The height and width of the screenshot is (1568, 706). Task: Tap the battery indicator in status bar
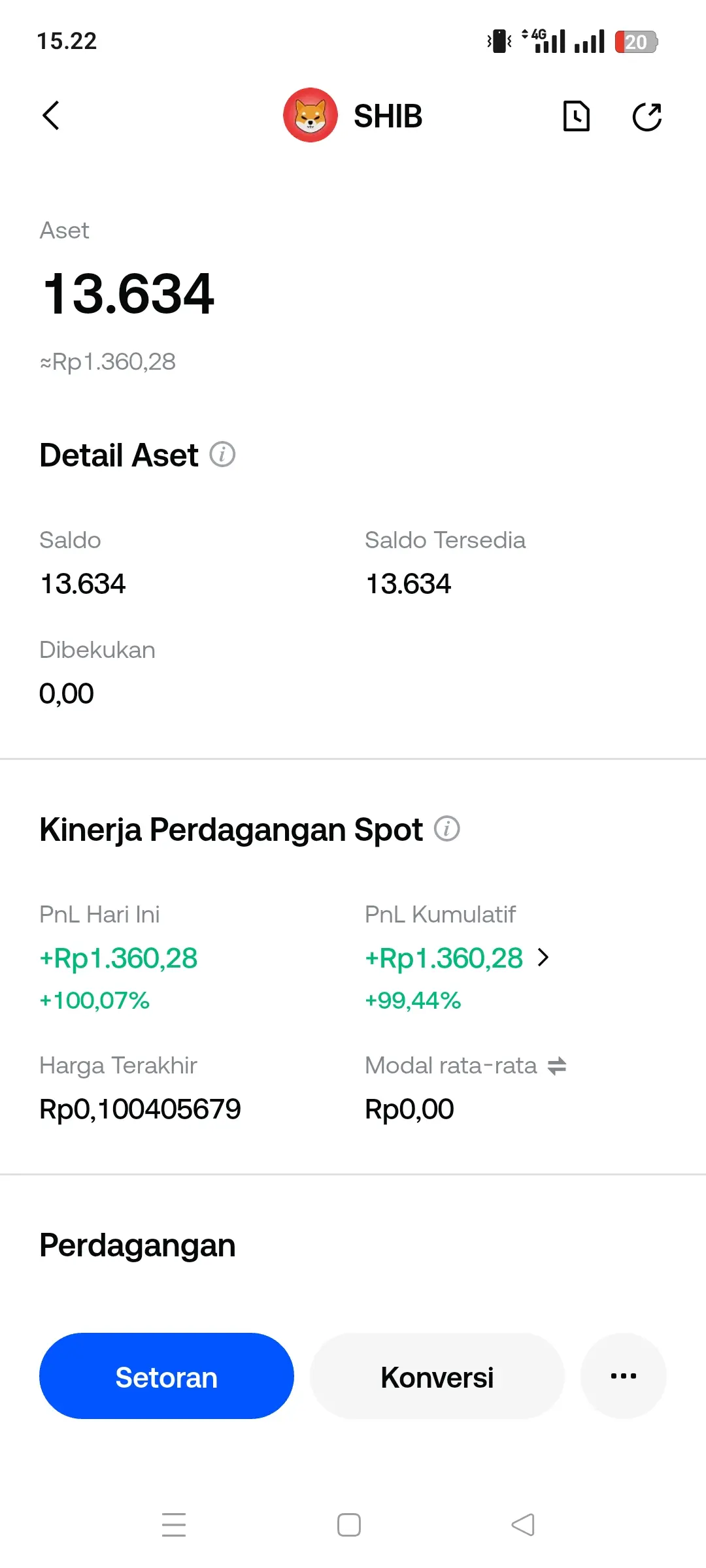[x=635, y=42]
